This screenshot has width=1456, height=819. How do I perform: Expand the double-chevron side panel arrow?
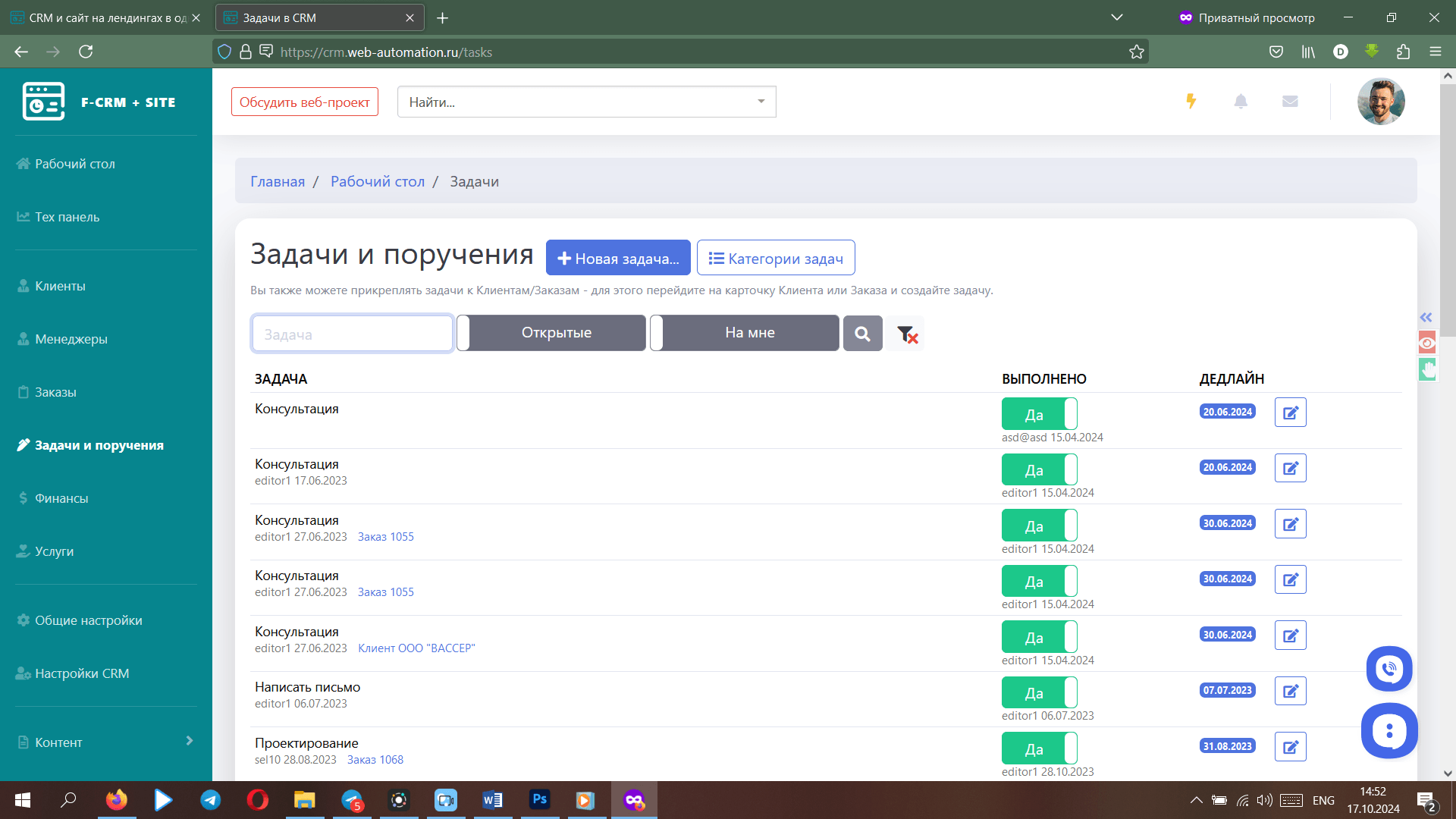coord(1426,317)
